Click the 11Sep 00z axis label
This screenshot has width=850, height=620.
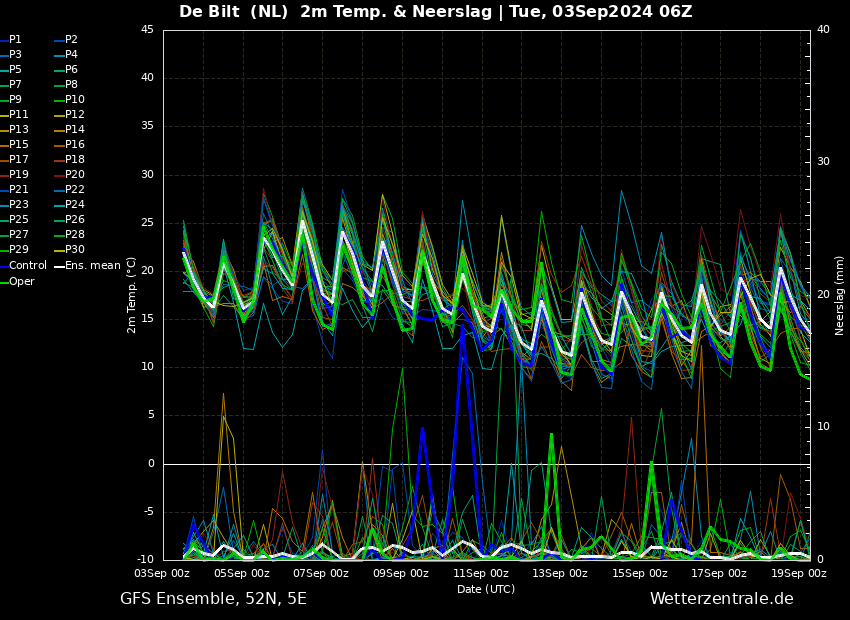(481, 573)
